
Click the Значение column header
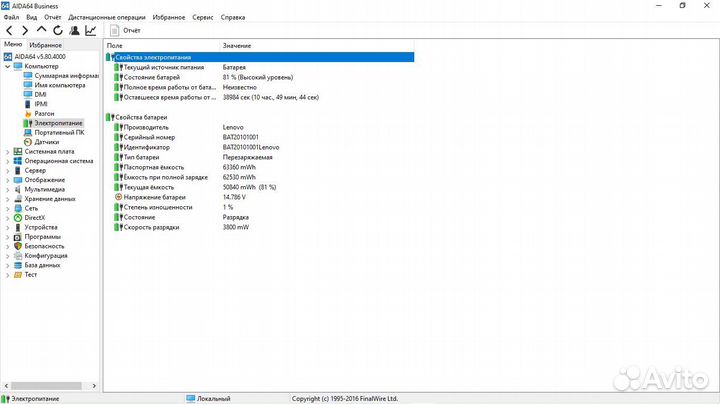[x=317, y=45]
